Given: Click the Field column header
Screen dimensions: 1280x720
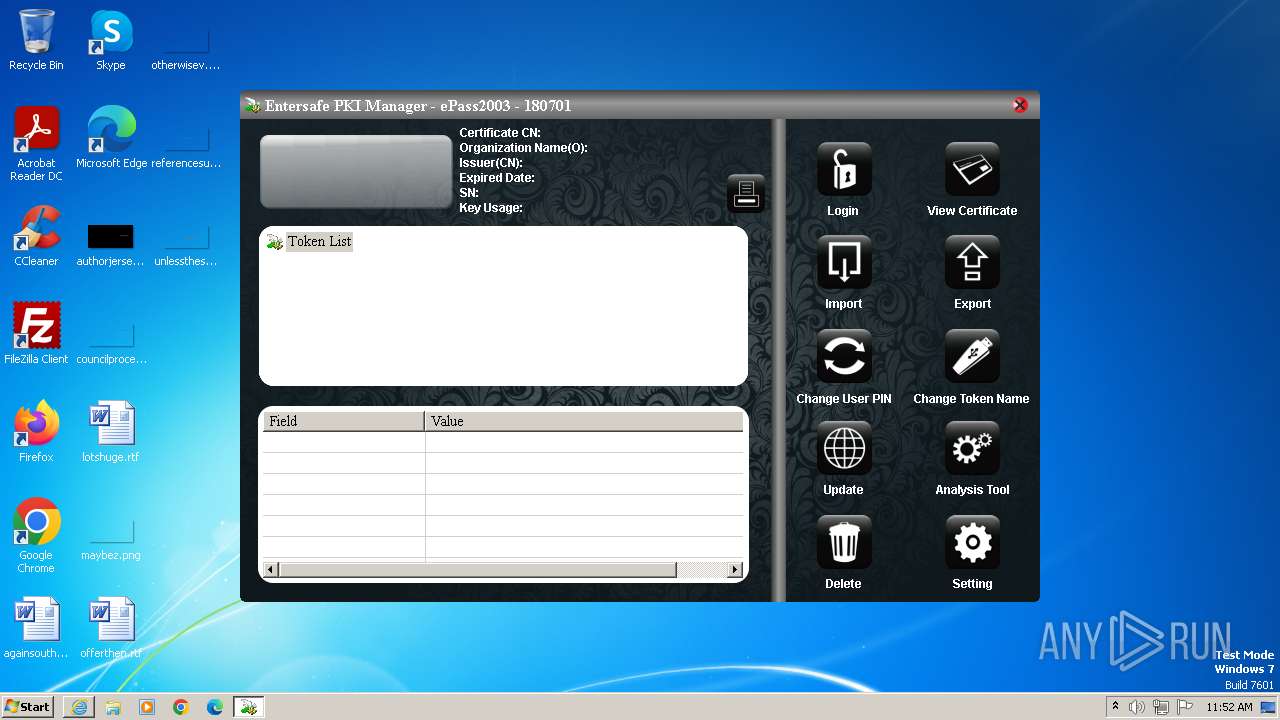Looking at the screenshot, I should click(343, 421).
